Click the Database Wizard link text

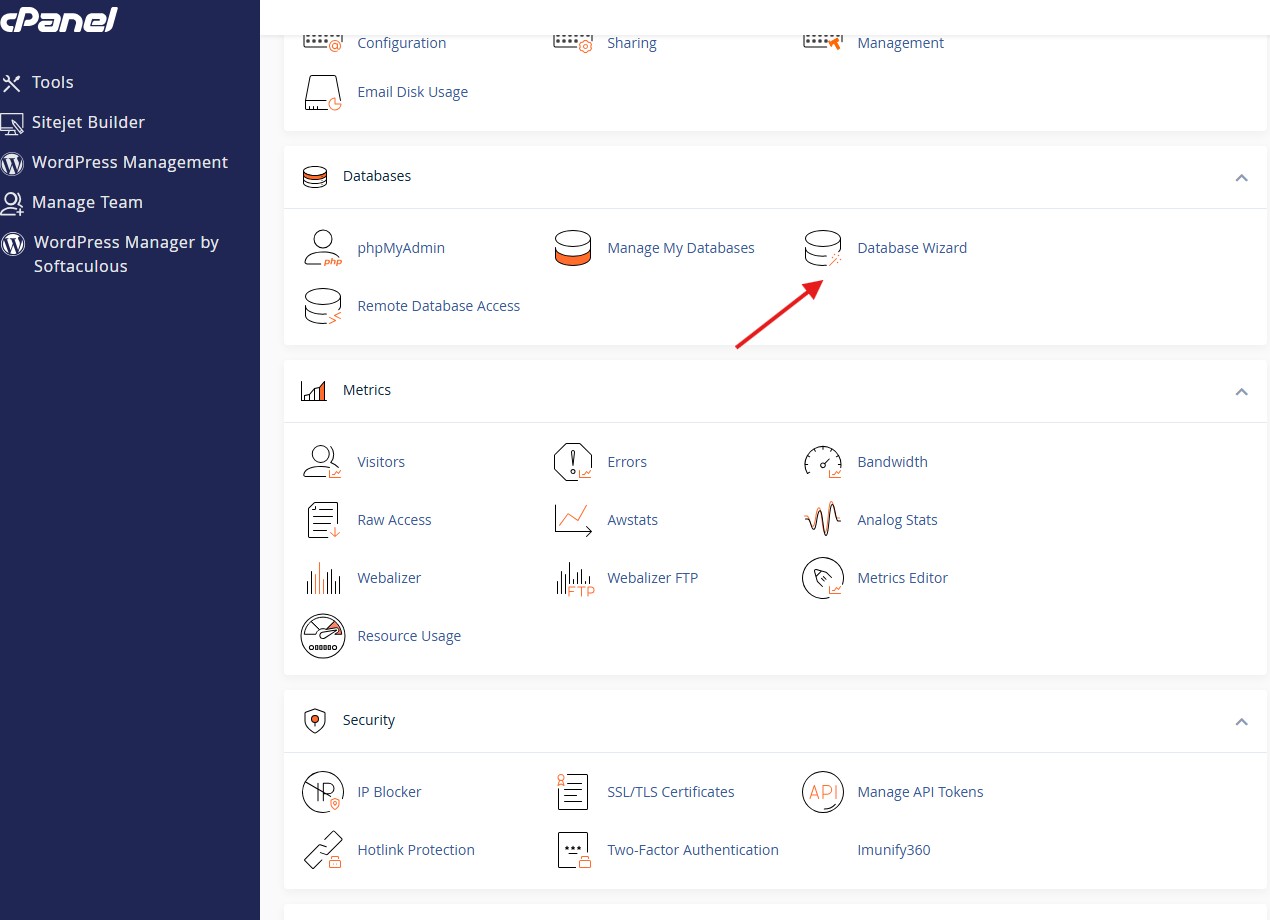tap(912, 248)
